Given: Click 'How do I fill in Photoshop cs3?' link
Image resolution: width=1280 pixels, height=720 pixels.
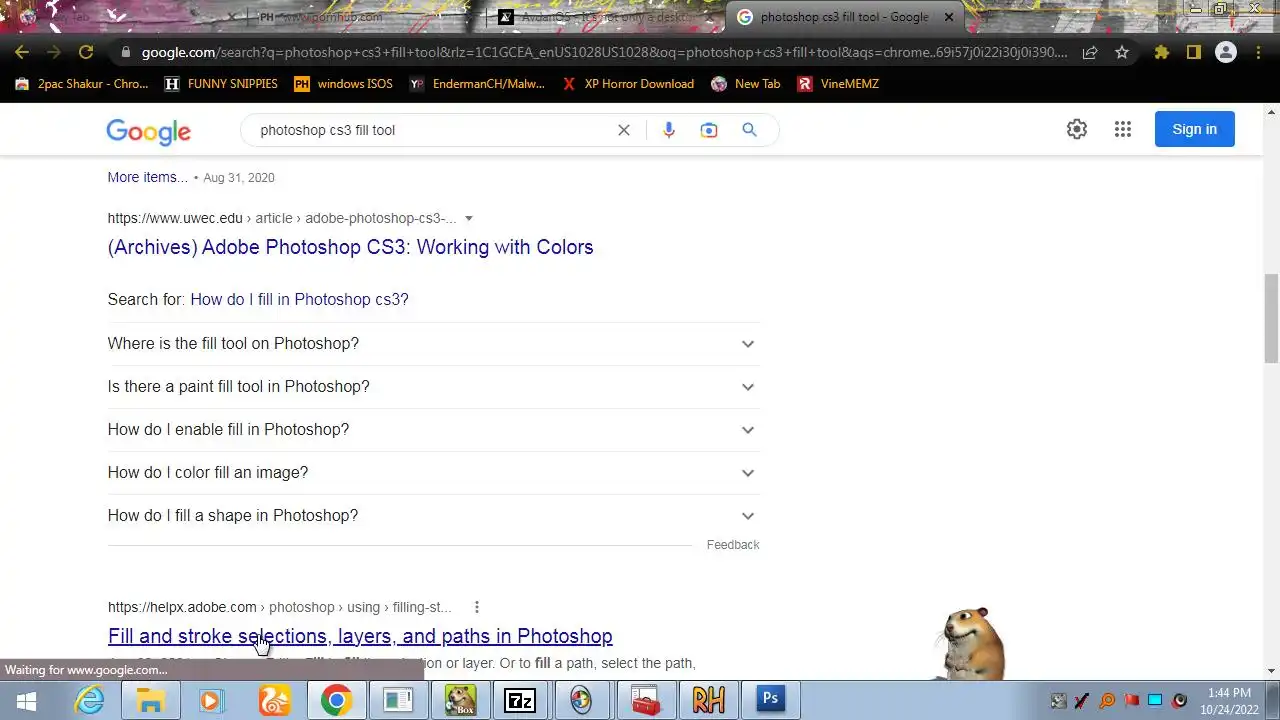Looking at the screenshot, I should point(299,299).
